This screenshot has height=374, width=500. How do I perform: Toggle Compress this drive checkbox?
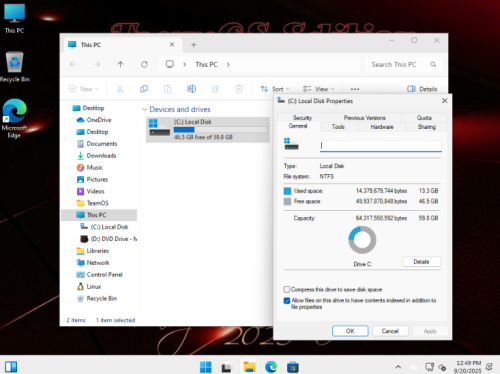[x=287, y=289]
